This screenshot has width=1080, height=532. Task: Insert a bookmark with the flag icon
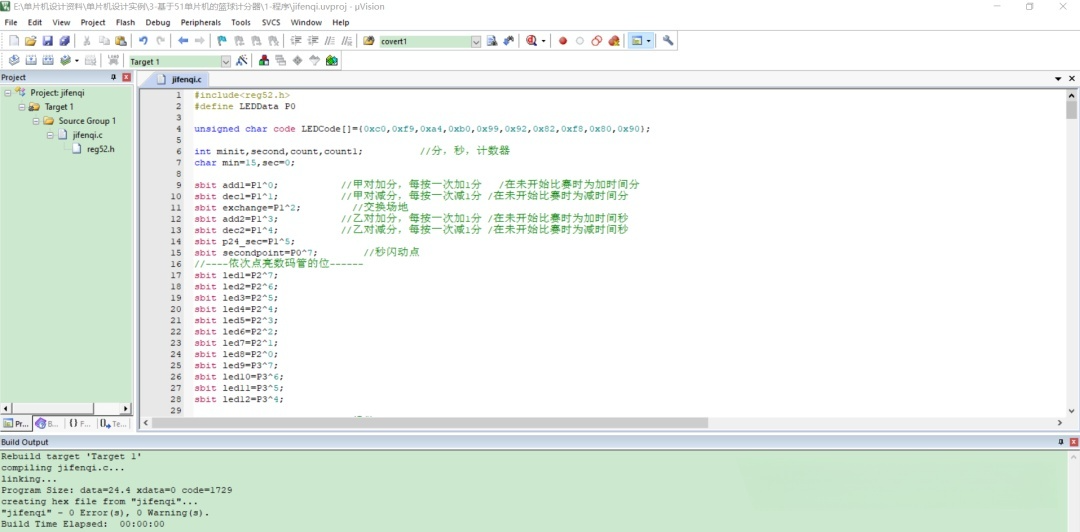222,41
